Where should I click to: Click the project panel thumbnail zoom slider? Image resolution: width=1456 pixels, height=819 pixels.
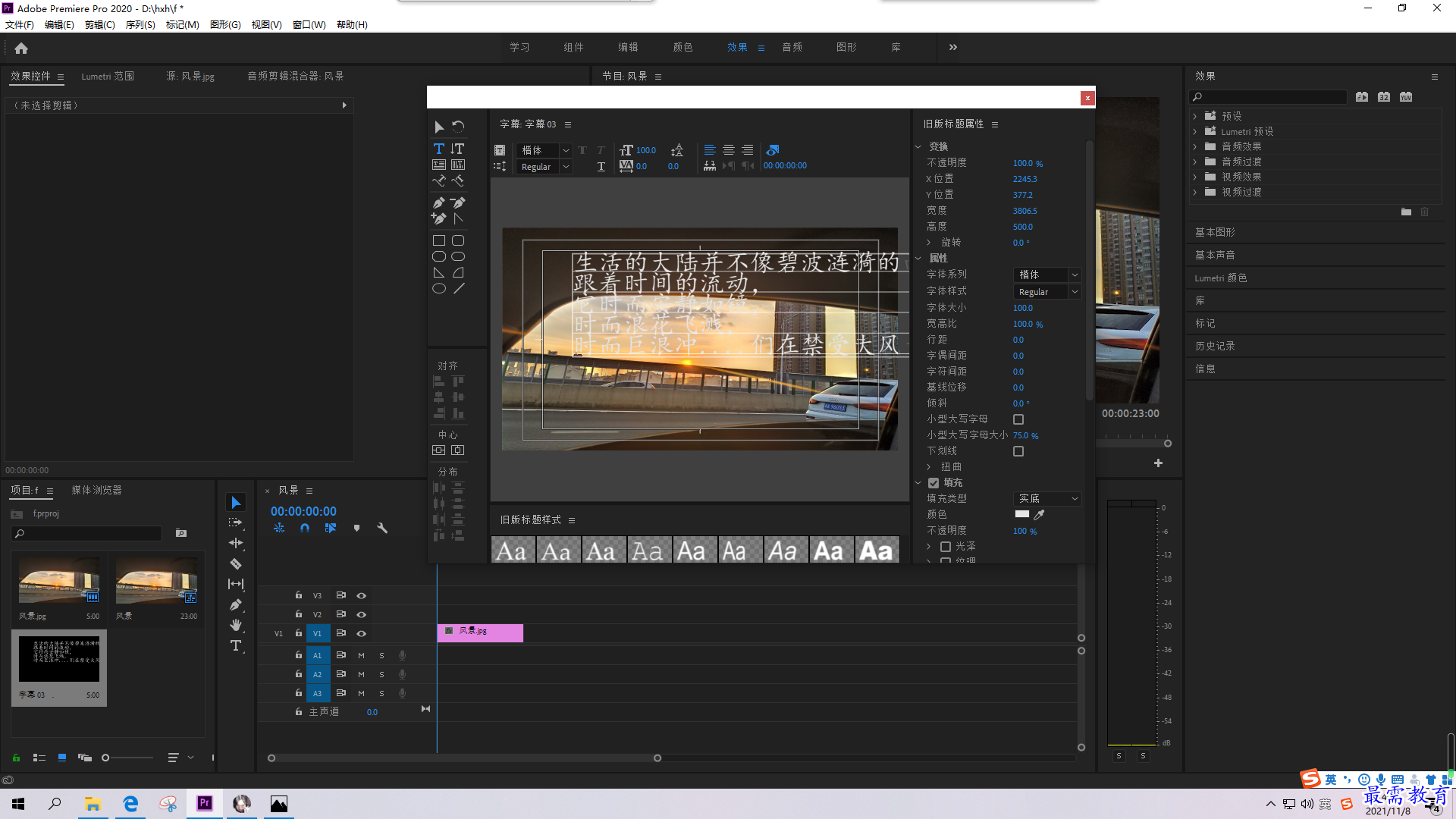coord(129,758)
